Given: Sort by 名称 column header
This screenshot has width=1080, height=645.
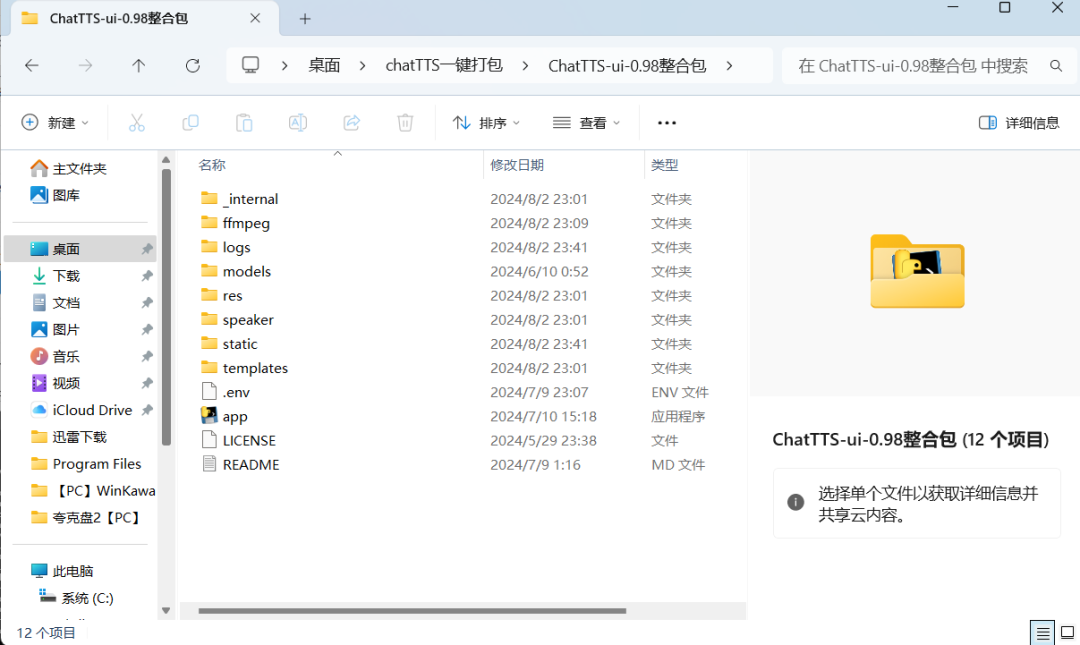Looking at the screenshot, I should click(x=212, y=165).
